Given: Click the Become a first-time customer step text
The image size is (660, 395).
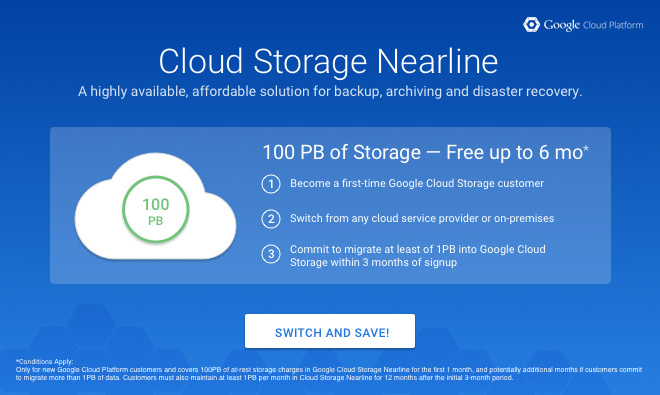Looking at the screenshot, I should (417, 183).
